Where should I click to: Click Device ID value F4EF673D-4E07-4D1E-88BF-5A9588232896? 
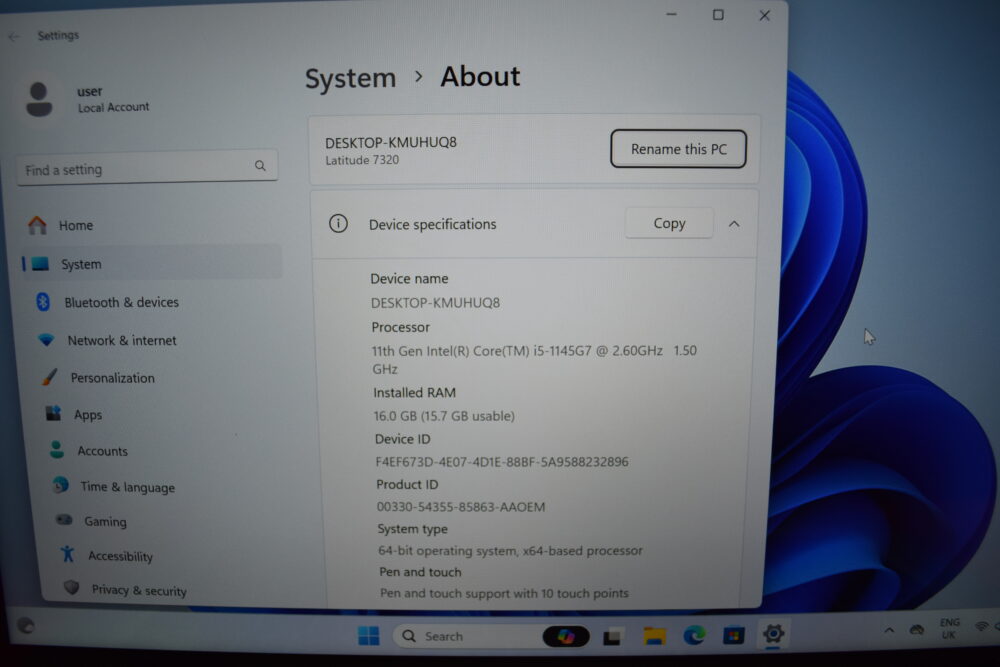(x=502, y=461)
